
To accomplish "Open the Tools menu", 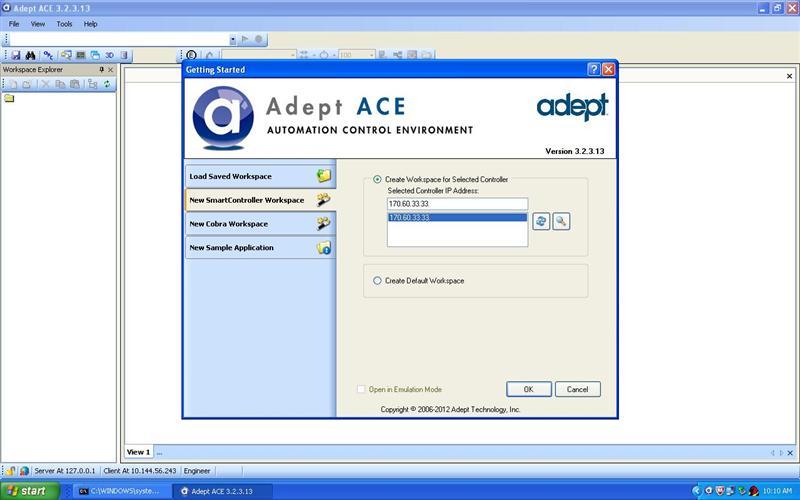I will (64, 24).
